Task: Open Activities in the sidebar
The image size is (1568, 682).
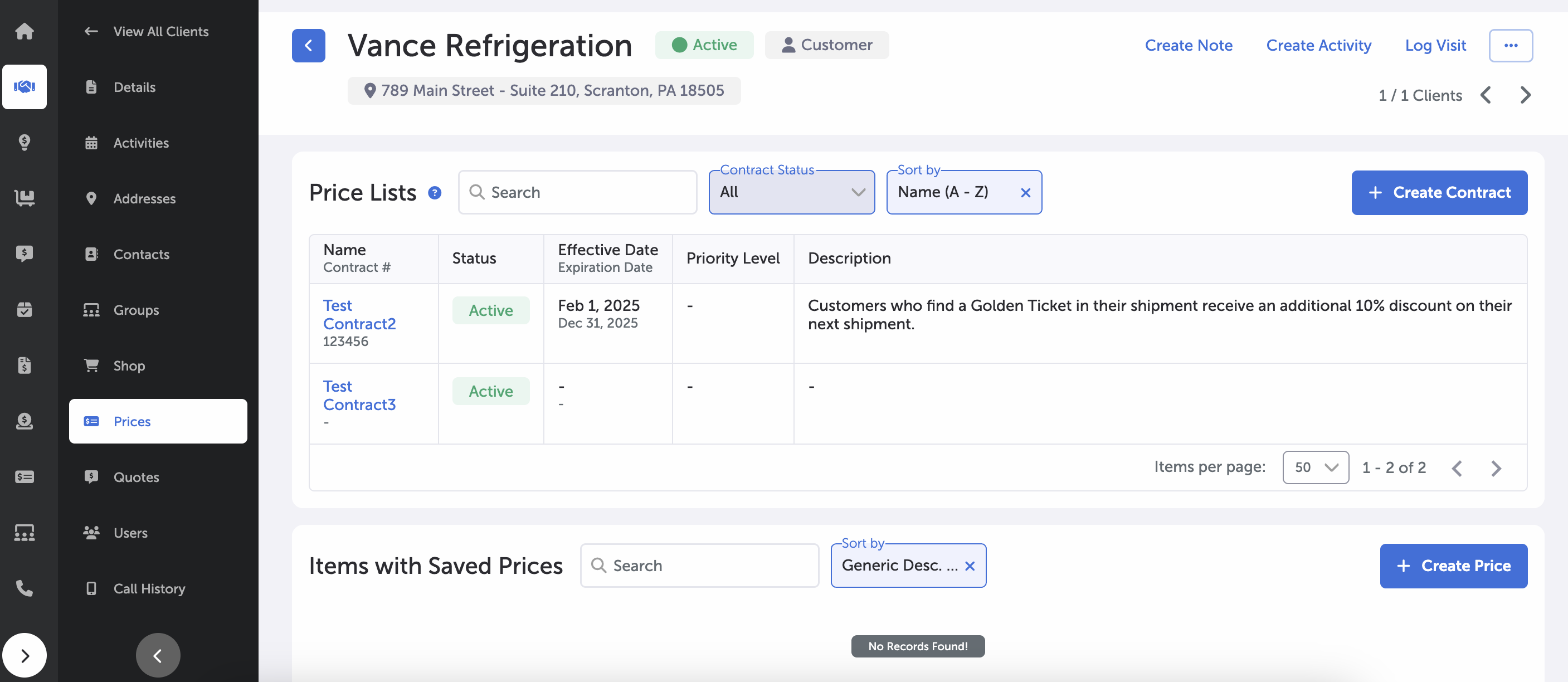Action: point(141,143)
